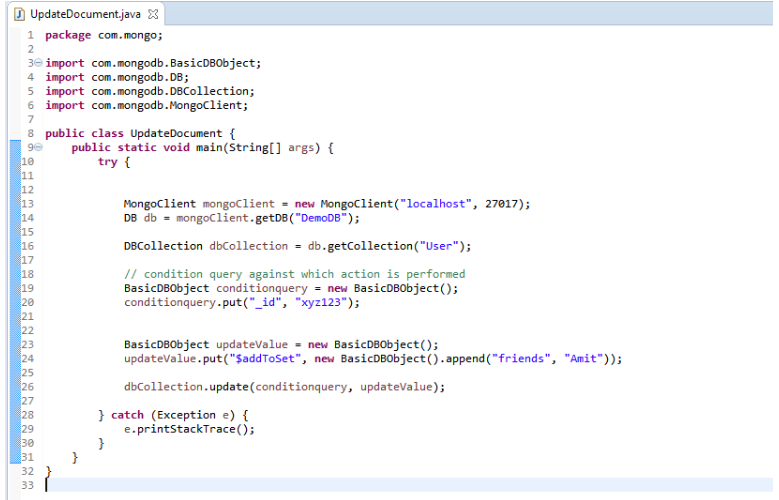Collapse the main method fold marker on line 9
The image size is (779, 500).
(x=38, y=147)
